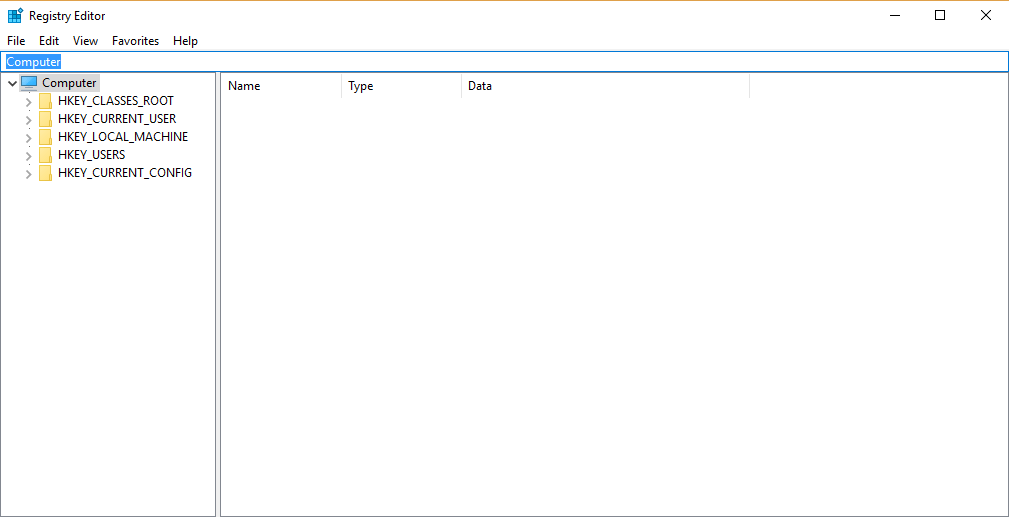Click the registry path address bar
The height and width of the screenshot is (517, 1009).
[504, 62]
